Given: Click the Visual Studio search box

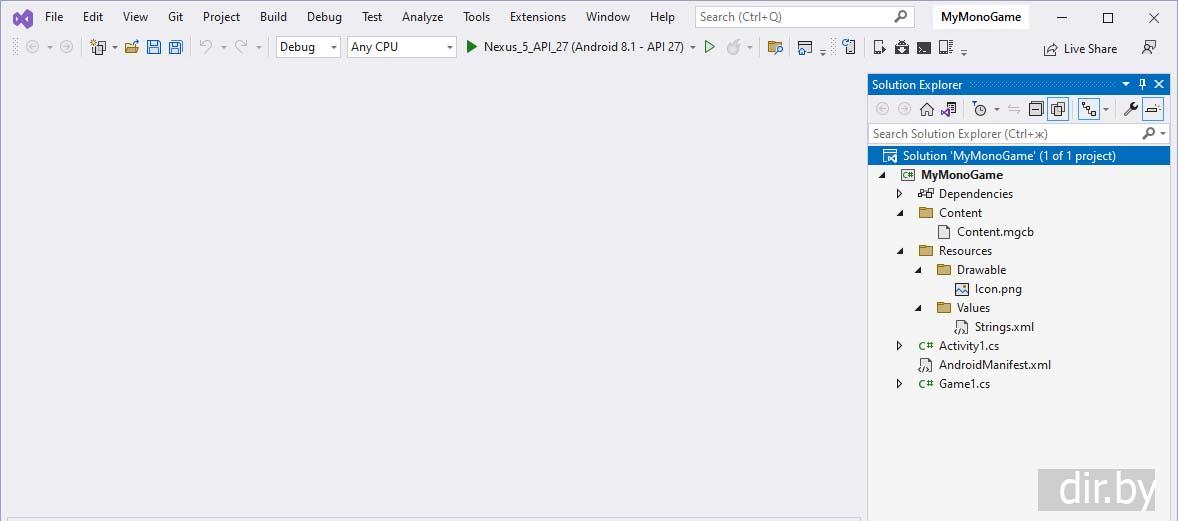Looking at the screenshot, I should click(804, 17).
